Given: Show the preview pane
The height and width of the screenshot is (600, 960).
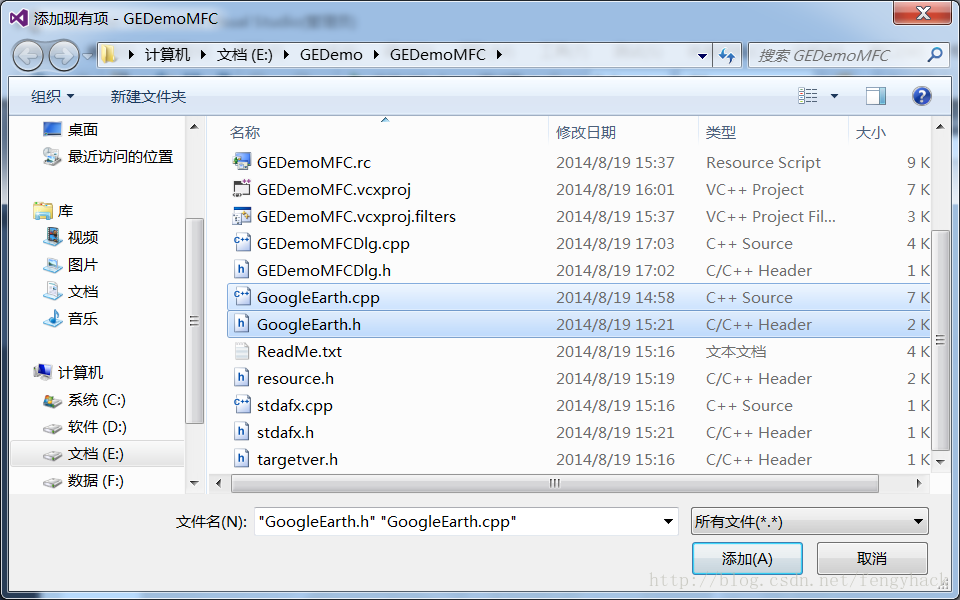Looking at the screenshot, I should pyautogui.click(x=876, y=96).
